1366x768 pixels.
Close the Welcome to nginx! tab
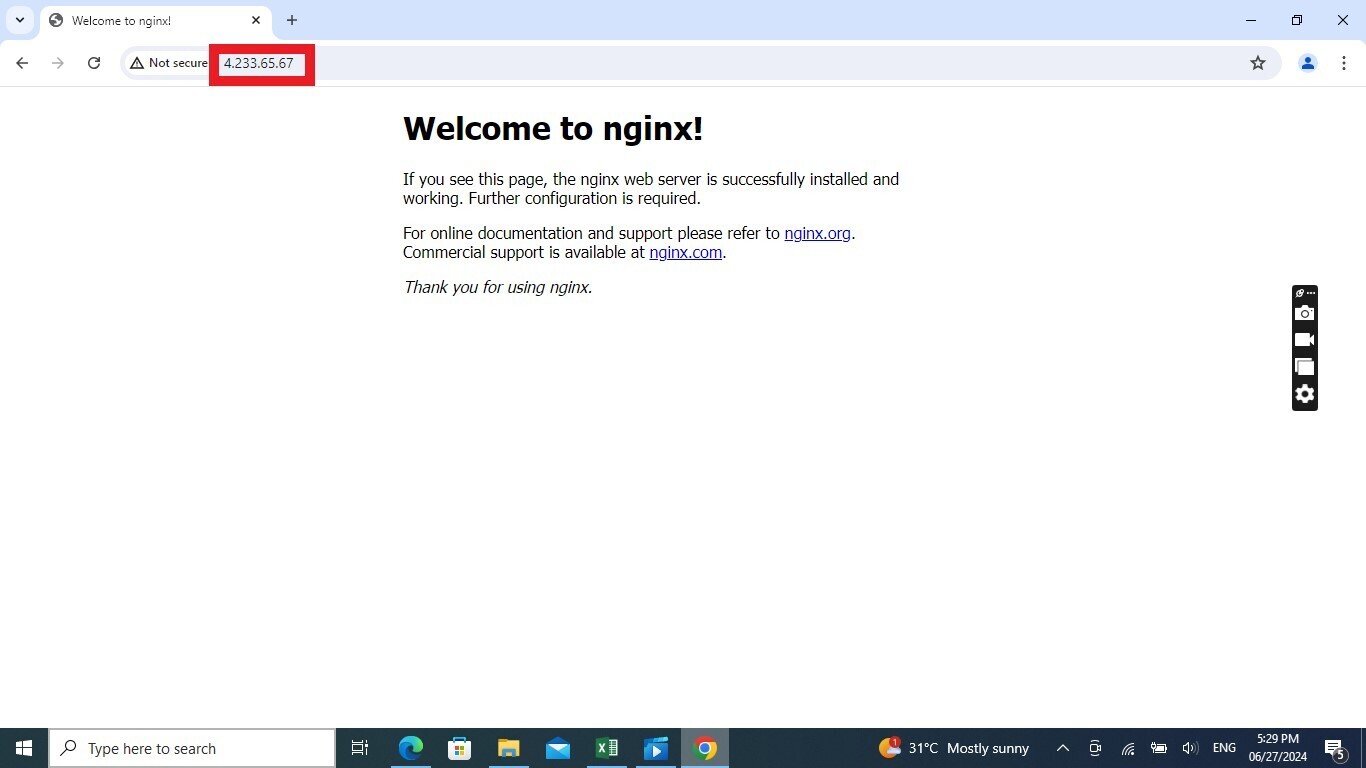pyautogui.click(x=256, y=20)
